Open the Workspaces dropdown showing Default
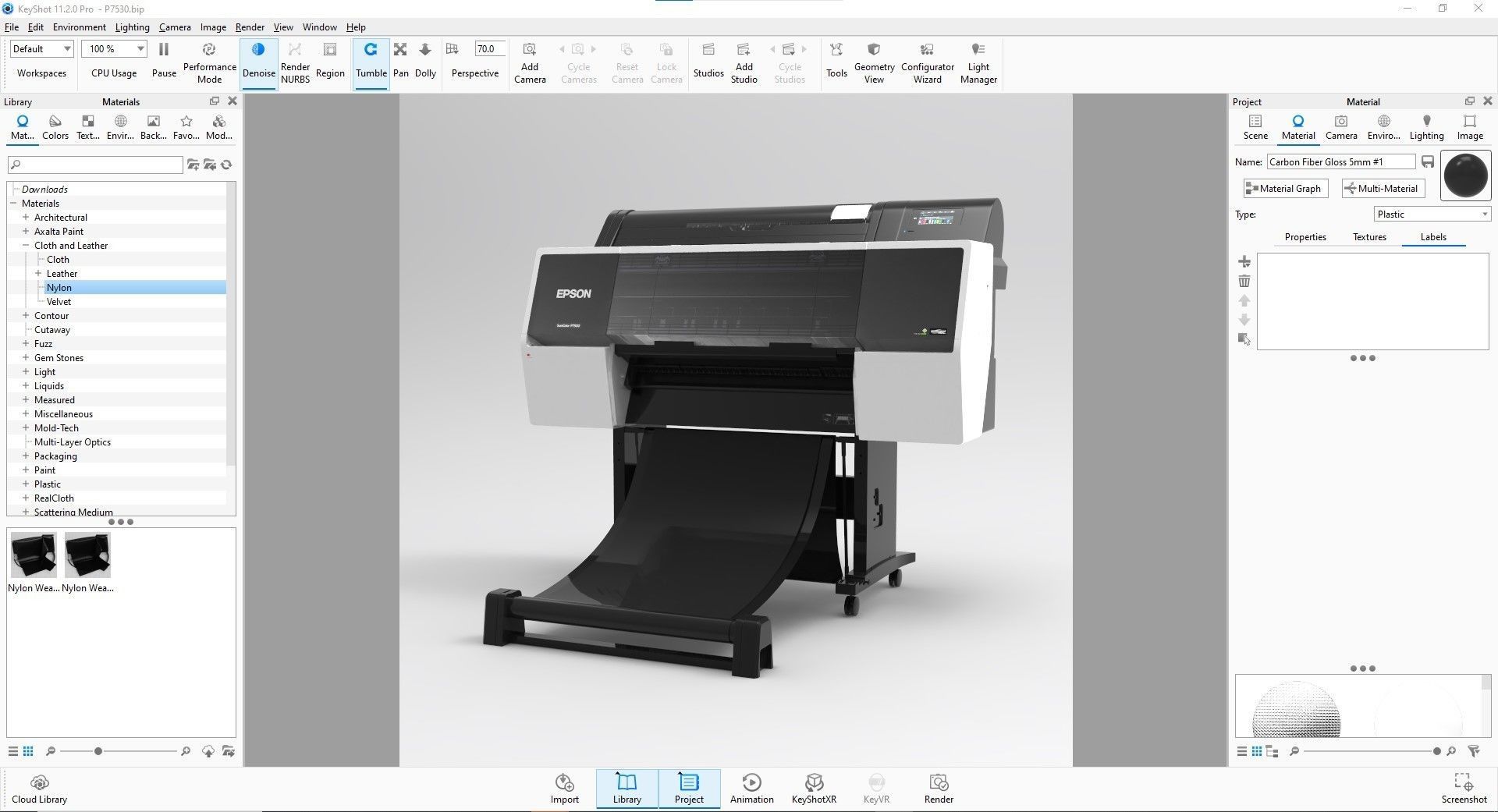The height and width of the screenshot is (812, 1498). pos(41,48)
